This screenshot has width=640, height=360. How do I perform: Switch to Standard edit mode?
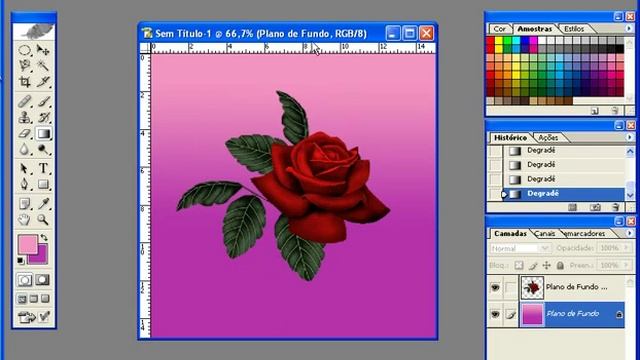coord(24,280)
